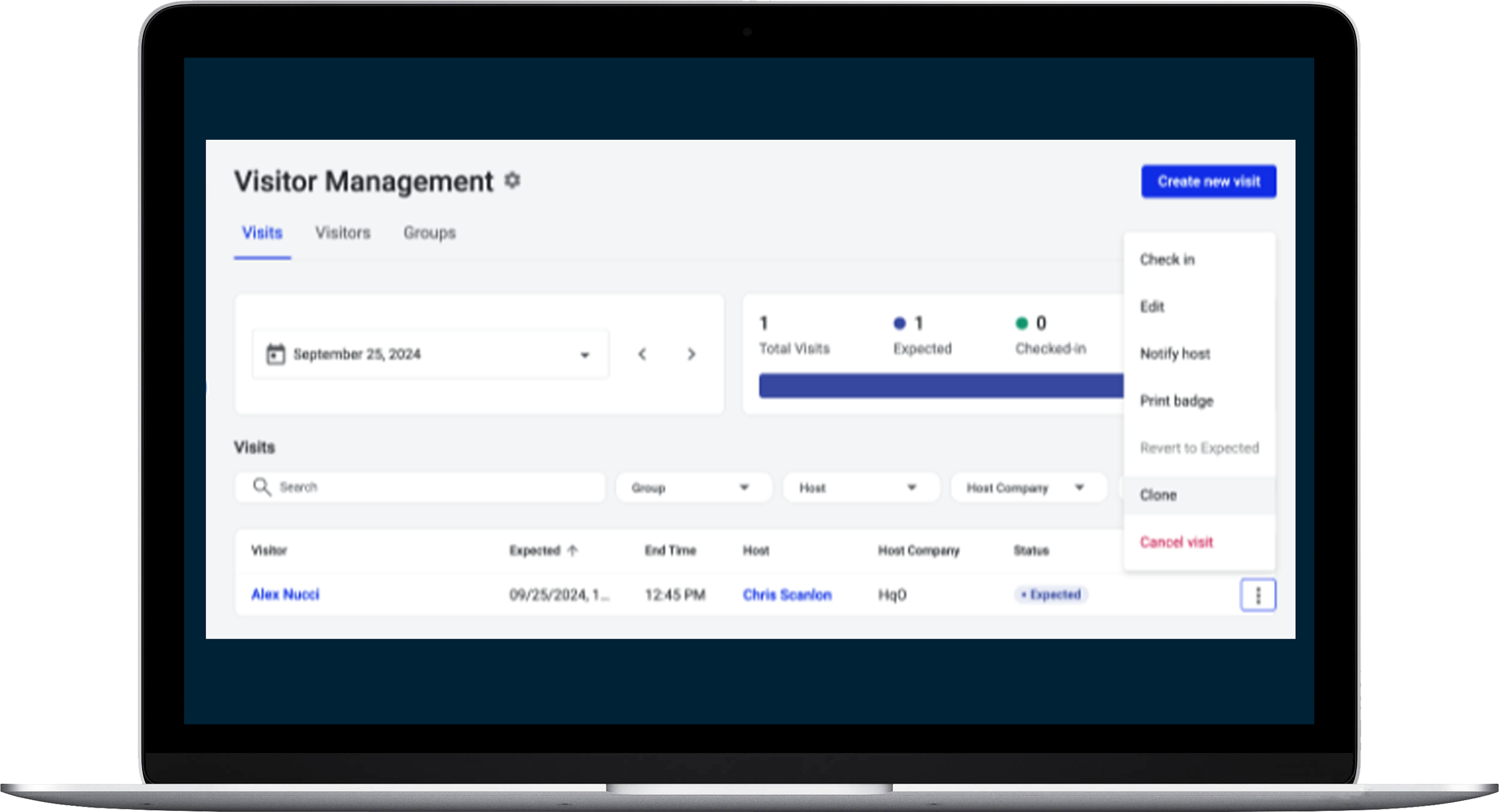Switch to the Visitors tab
1499x812 pixels.
point(343,233)
